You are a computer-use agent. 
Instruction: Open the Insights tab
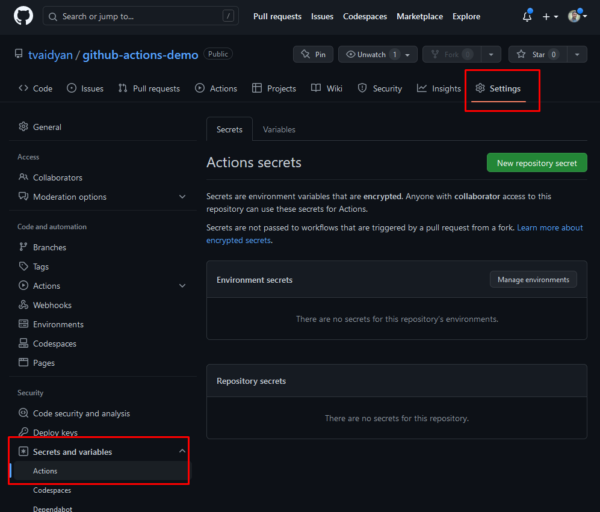(439, 88)
